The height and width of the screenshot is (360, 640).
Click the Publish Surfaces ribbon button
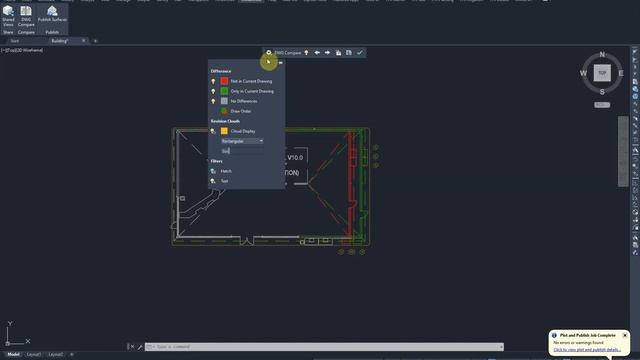[52, 14]
